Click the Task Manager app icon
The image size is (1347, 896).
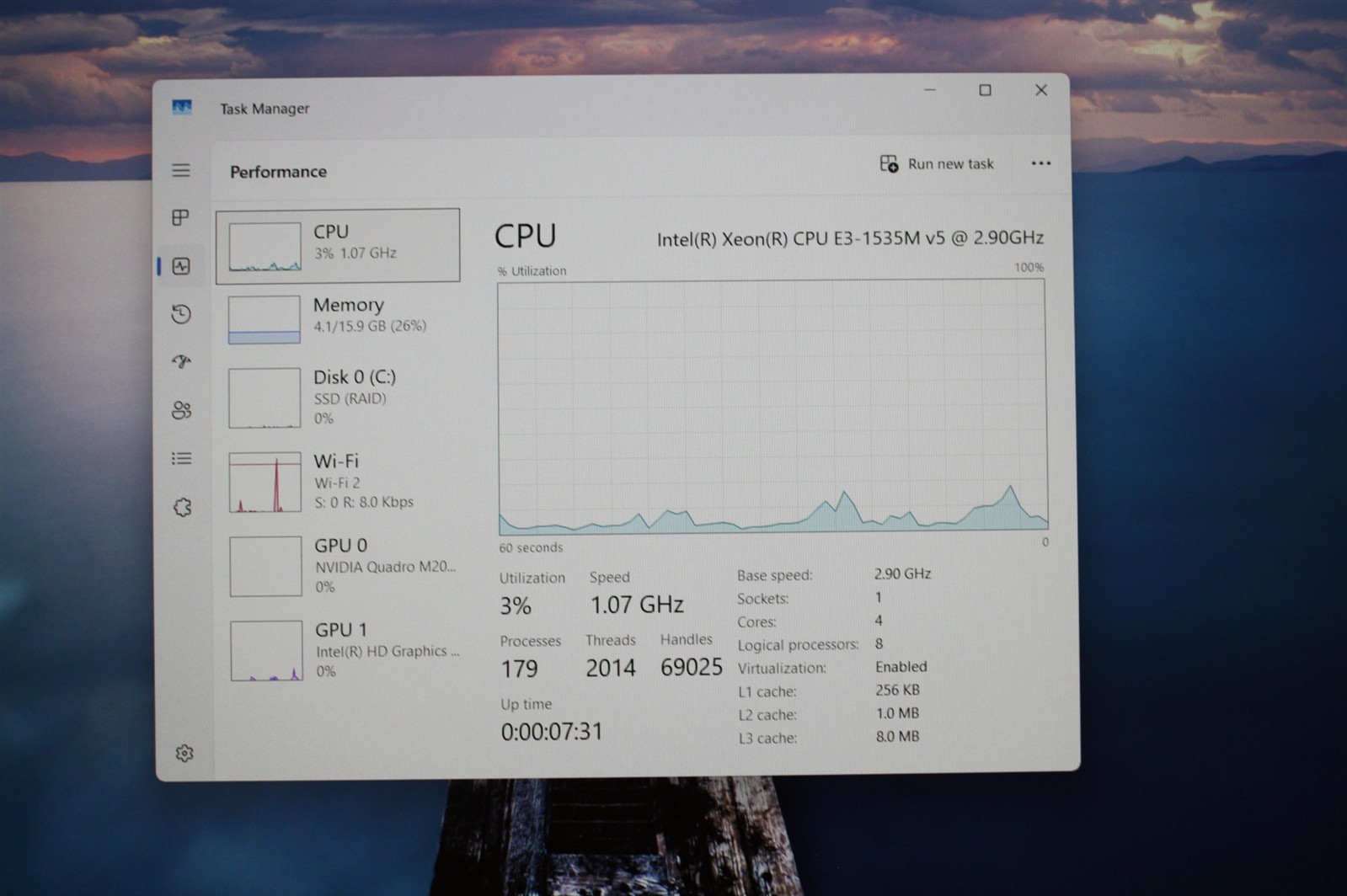[x=182, y=107]
